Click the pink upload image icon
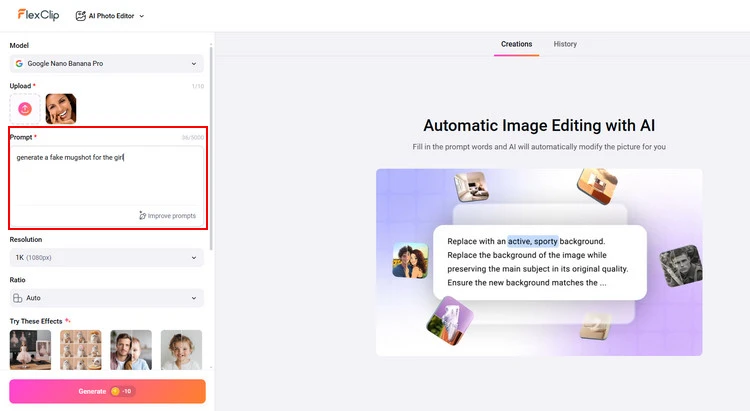Image resolution: width=750 pixels, height=411 pixels. [x=25, y=108]
